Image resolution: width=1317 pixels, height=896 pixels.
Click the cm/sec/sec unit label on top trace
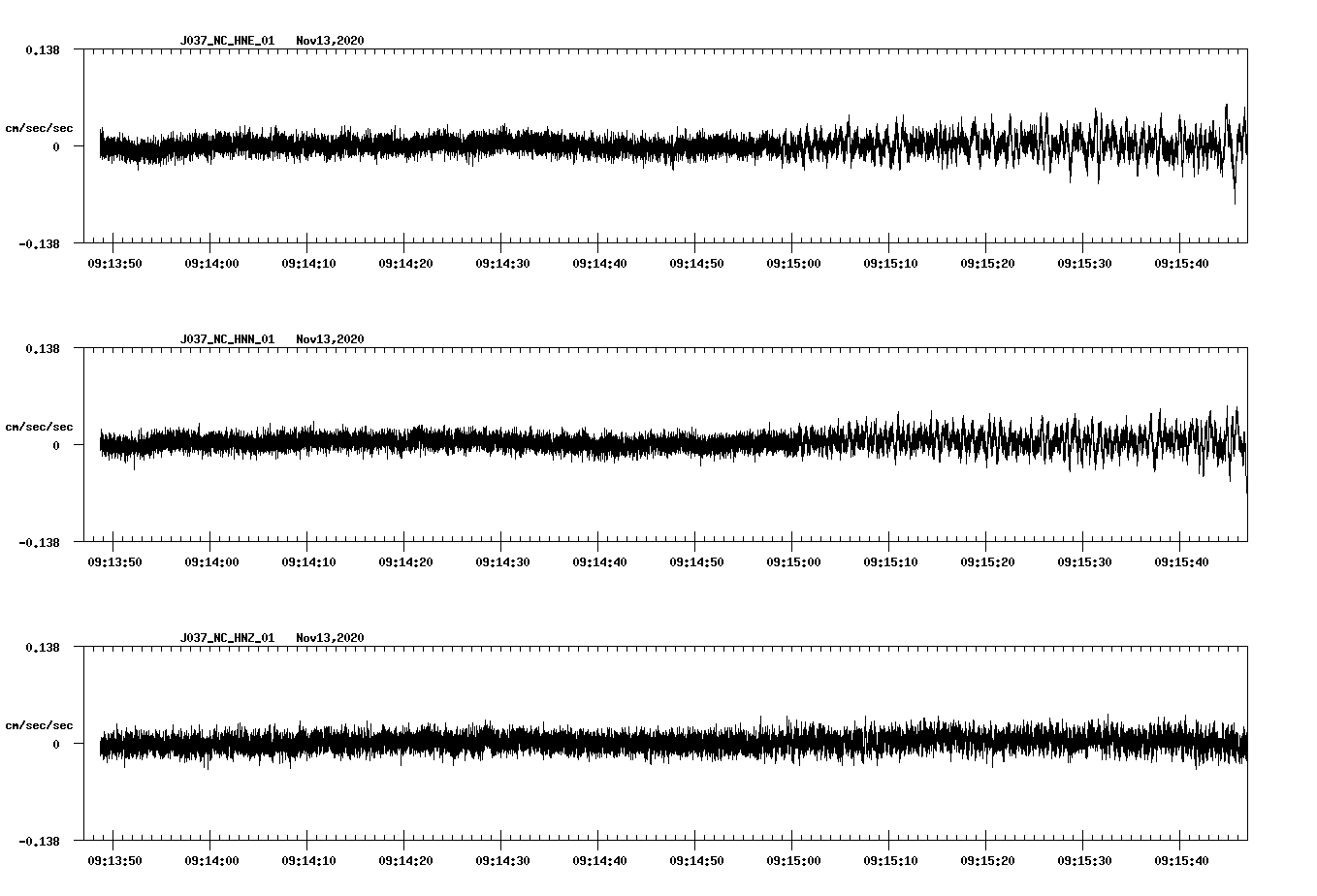click(x=41, y=127)
